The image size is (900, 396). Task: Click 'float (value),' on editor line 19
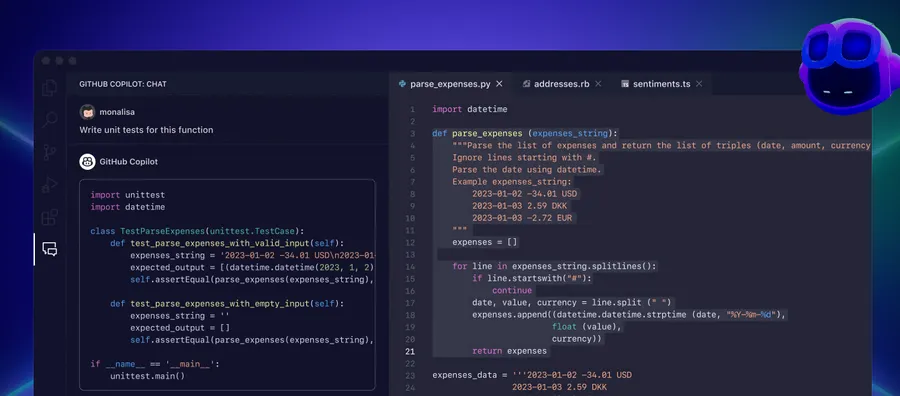point(587,327)
